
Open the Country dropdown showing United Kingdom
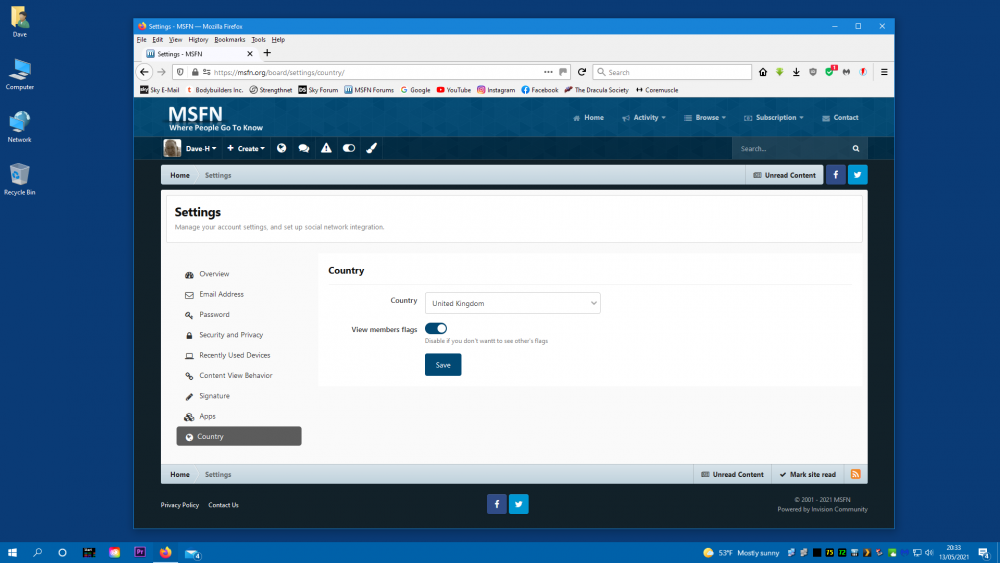click(512, 303)
